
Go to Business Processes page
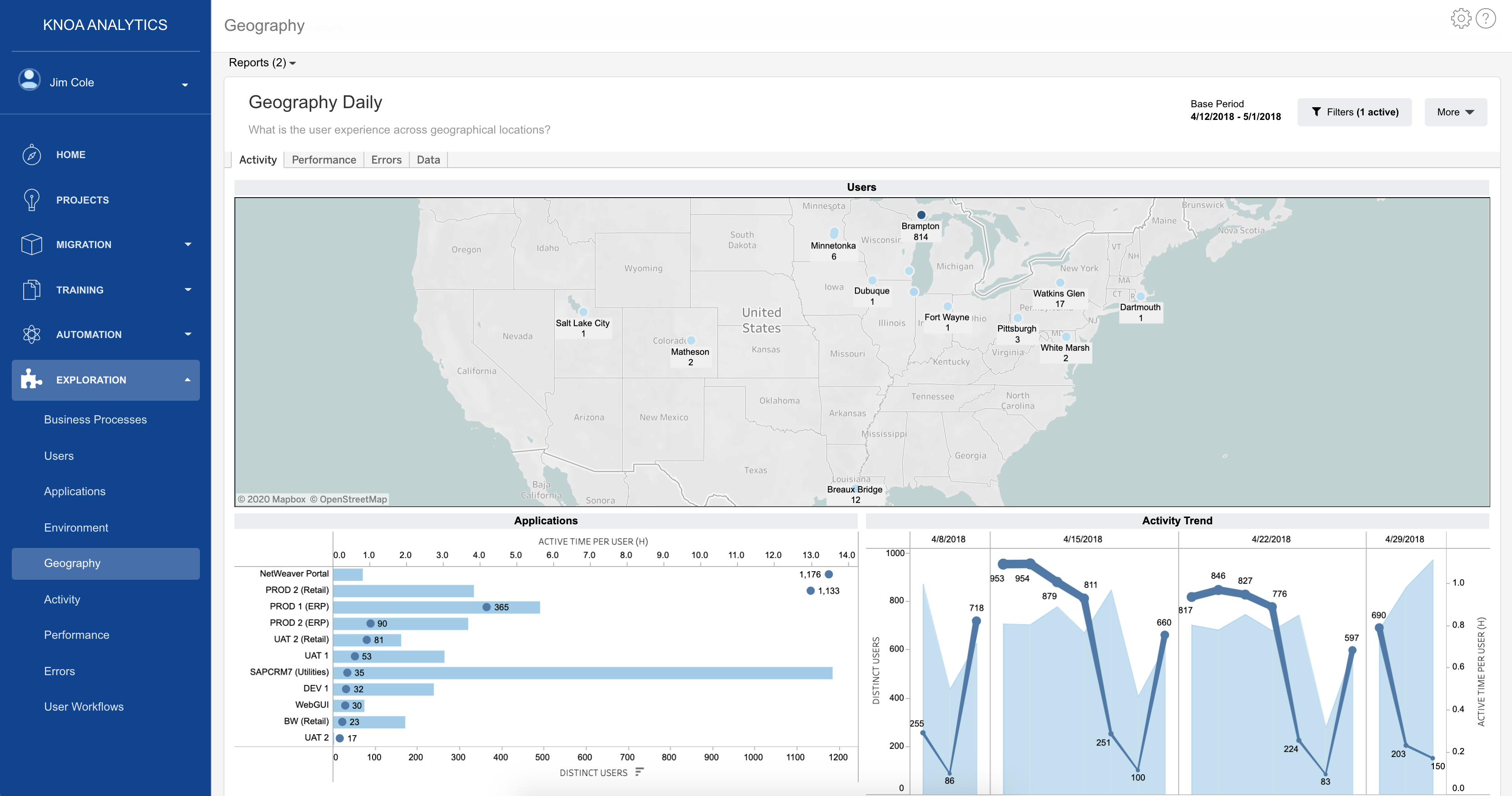(x=95, y=420)
